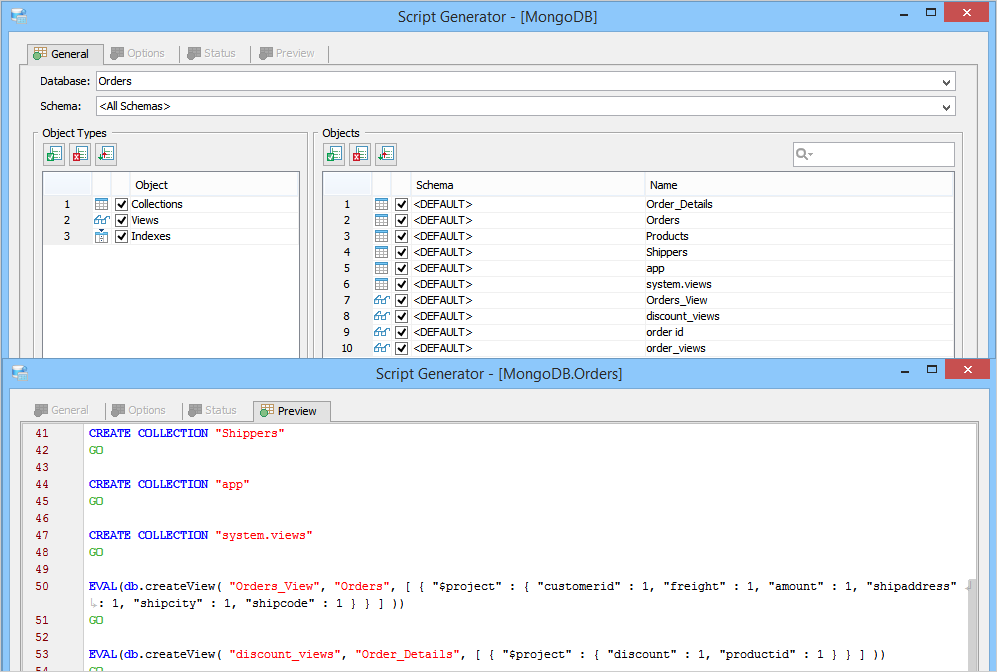This screenshot has width=997, height=672.
Task: Click script line CREATE COLLECTION "Shippers"
Action: pyautogui.click(x=186, y=433)
